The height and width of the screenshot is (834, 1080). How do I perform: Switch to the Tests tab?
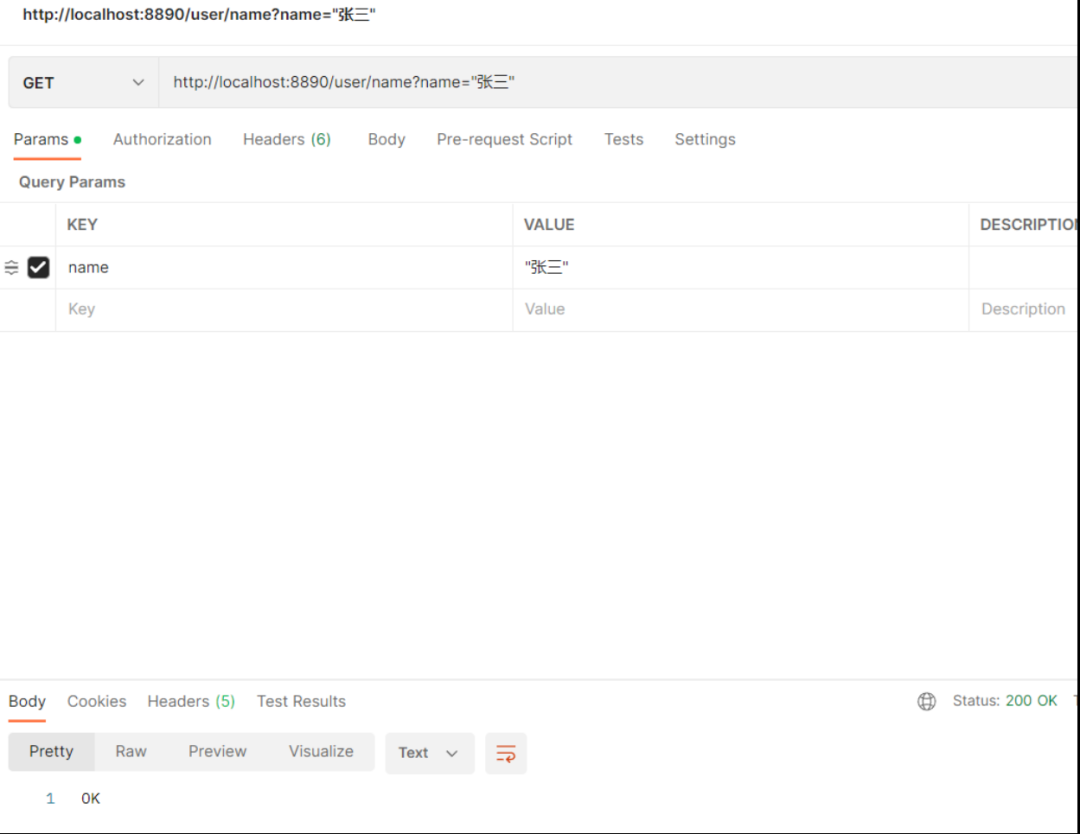[623, 139]
